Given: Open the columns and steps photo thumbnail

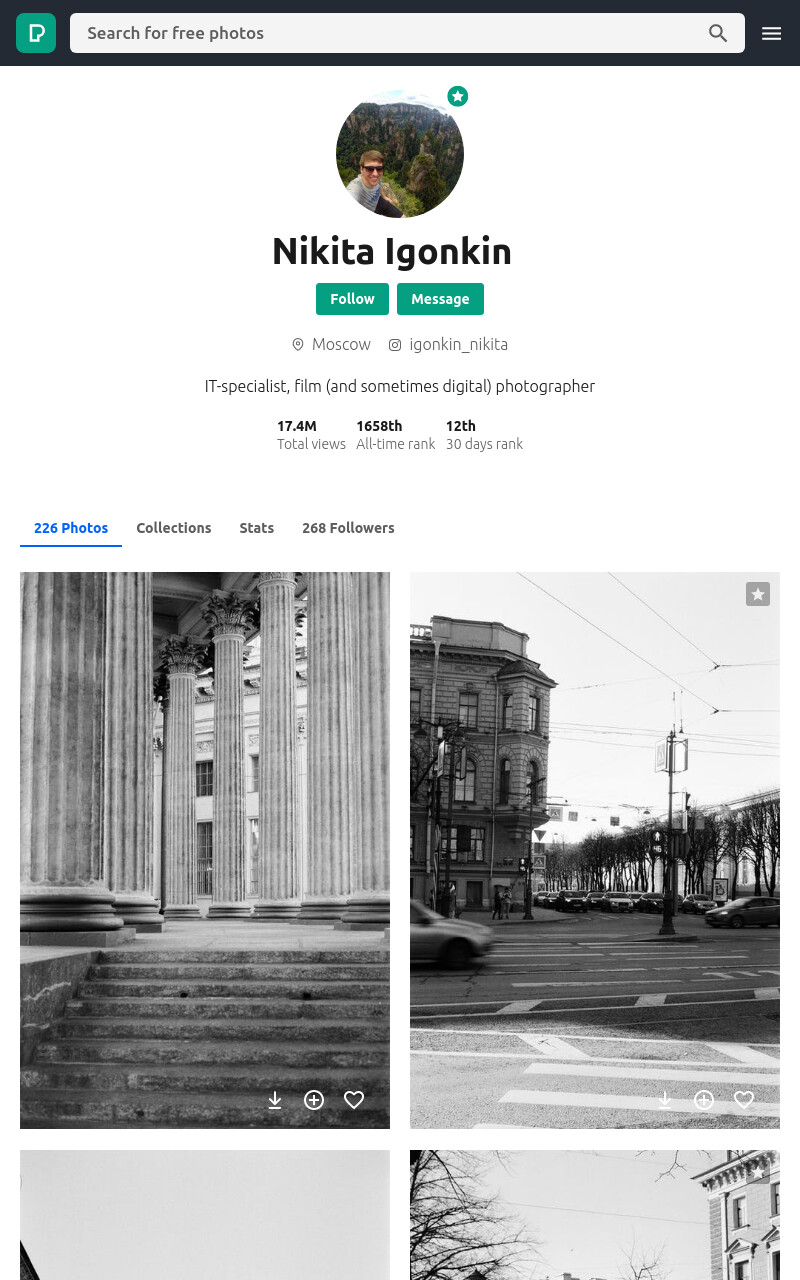Looking at the screenshot, I should (205, 850).
